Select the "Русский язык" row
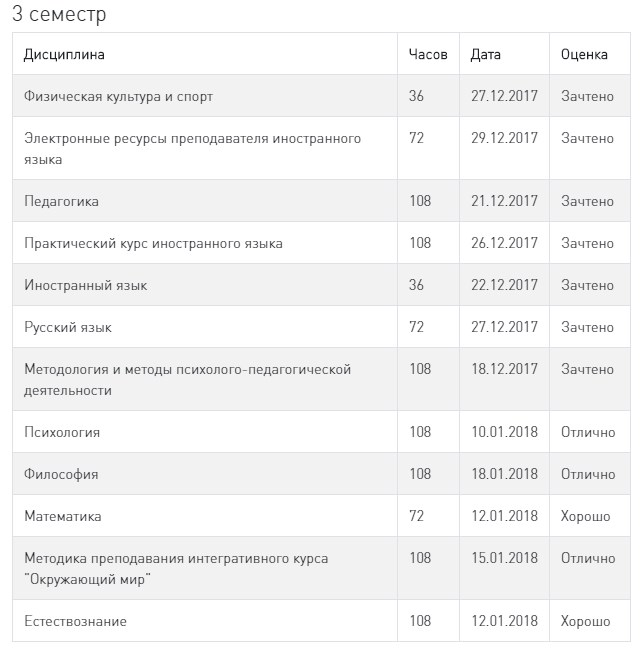Screen dimensions: 641x649 pyautogui.click(x=68, y=327)
